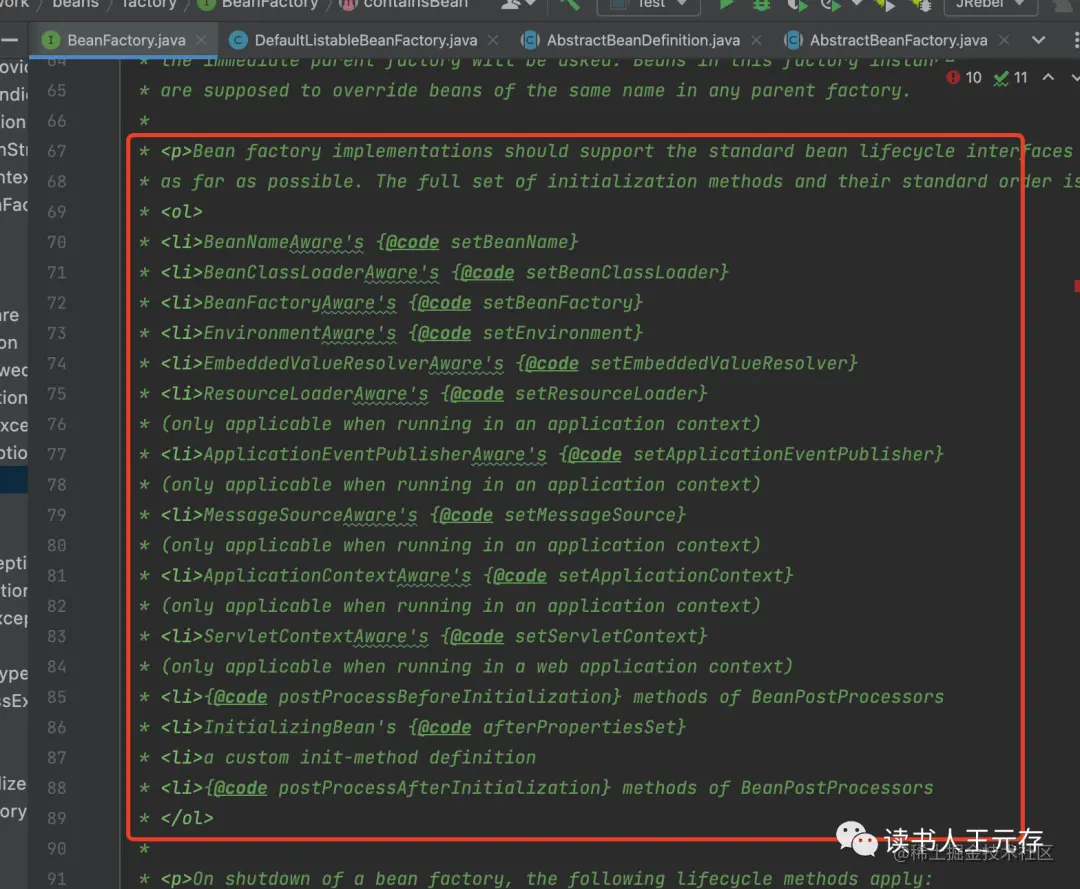This screenshot has width=1080, height=889.
Task: Click the @code tag before setBeanFactory
Action: [444, 303]
